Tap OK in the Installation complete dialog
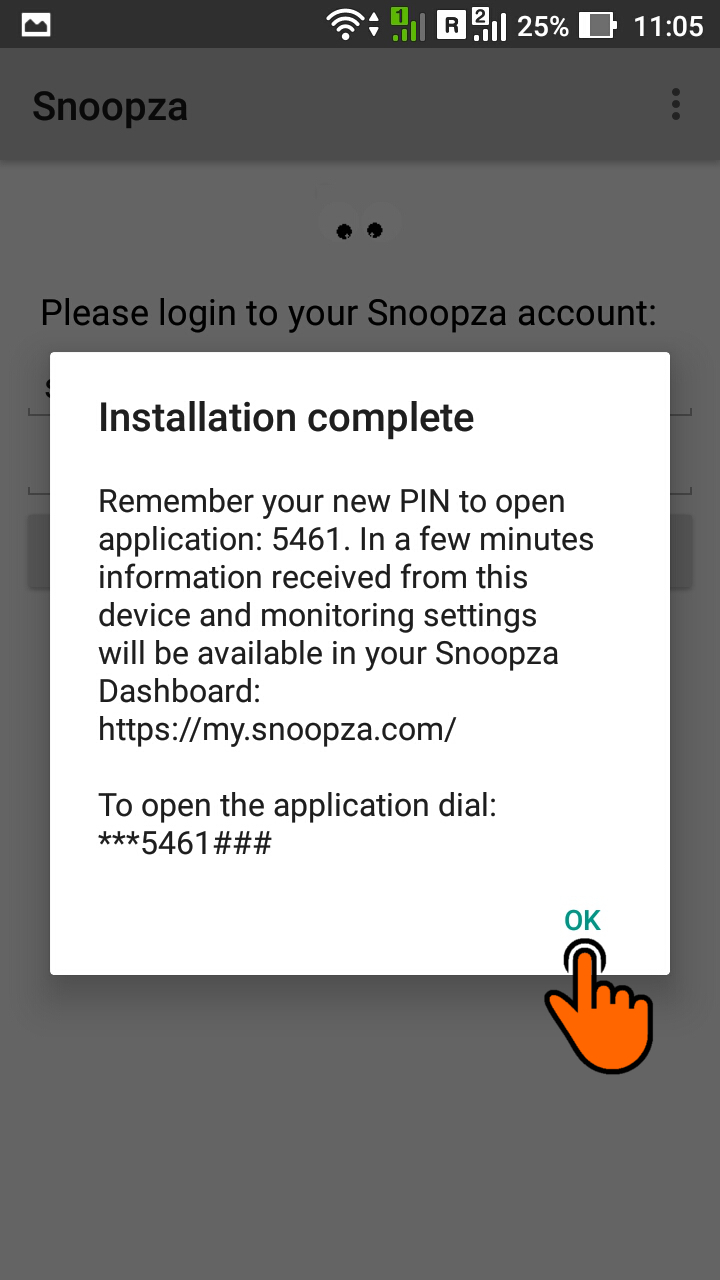This screenshot has height=1280, width=720. point(582,921)
